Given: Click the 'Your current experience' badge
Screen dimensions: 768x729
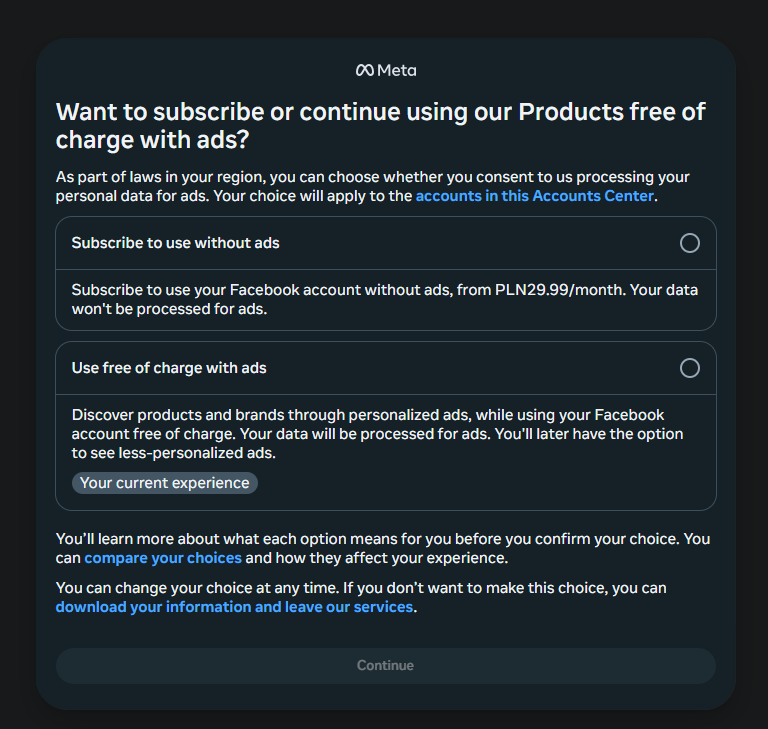Looking at the screenshot, I should 165,483.
